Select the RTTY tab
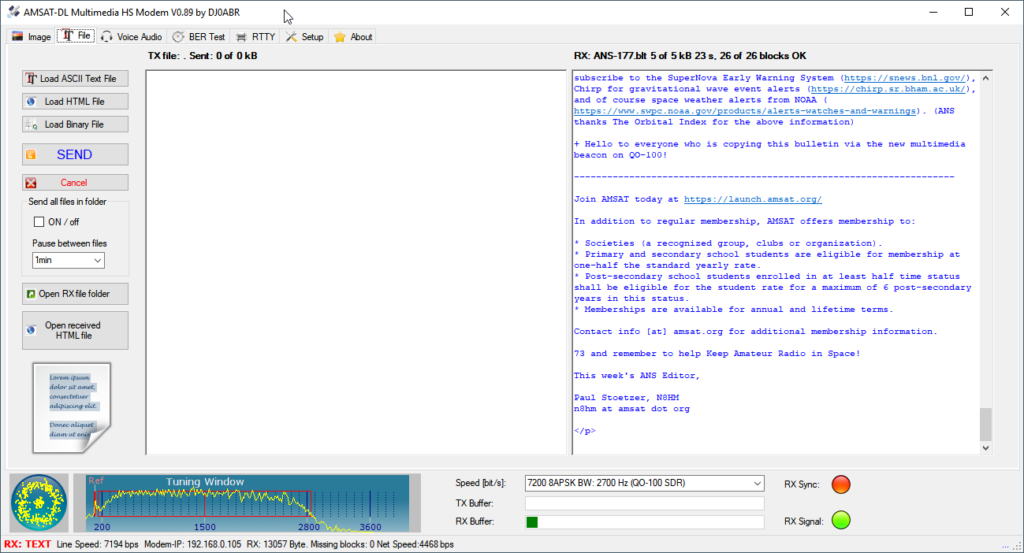1024x553 pixels. coord(255,37)
